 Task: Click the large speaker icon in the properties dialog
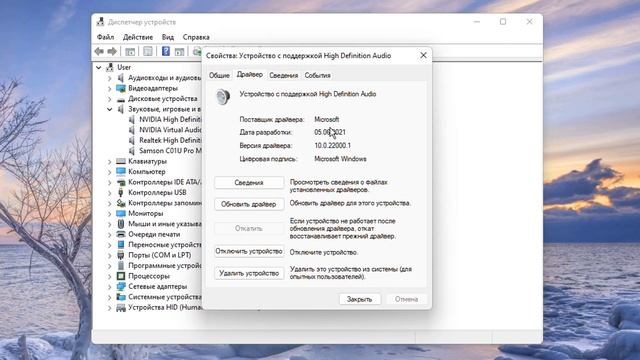point(223,97)
